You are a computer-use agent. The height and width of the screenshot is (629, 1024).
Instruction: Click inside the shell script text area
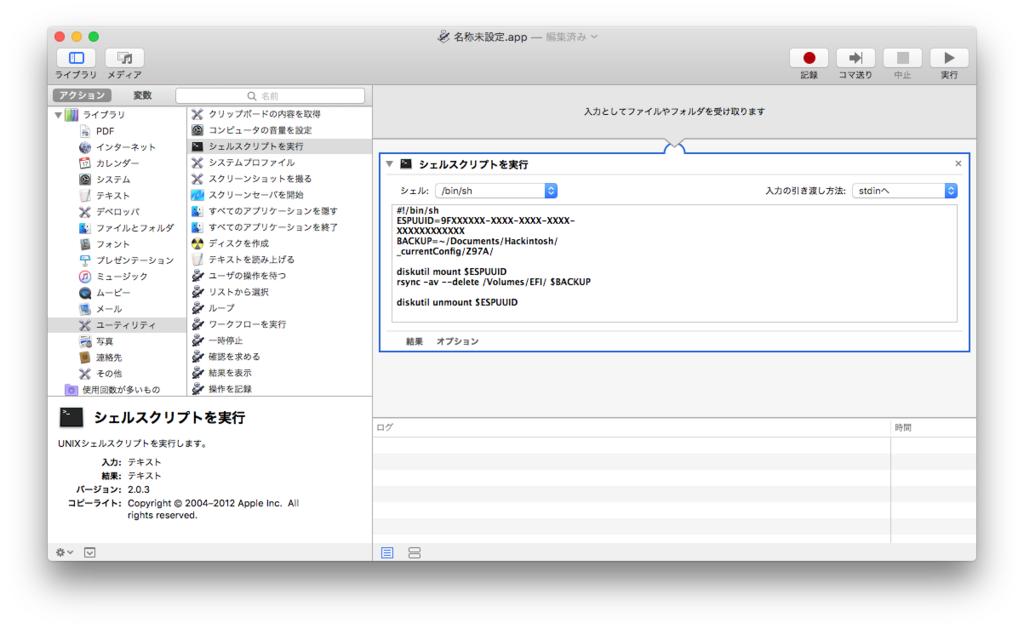(675, 263)
